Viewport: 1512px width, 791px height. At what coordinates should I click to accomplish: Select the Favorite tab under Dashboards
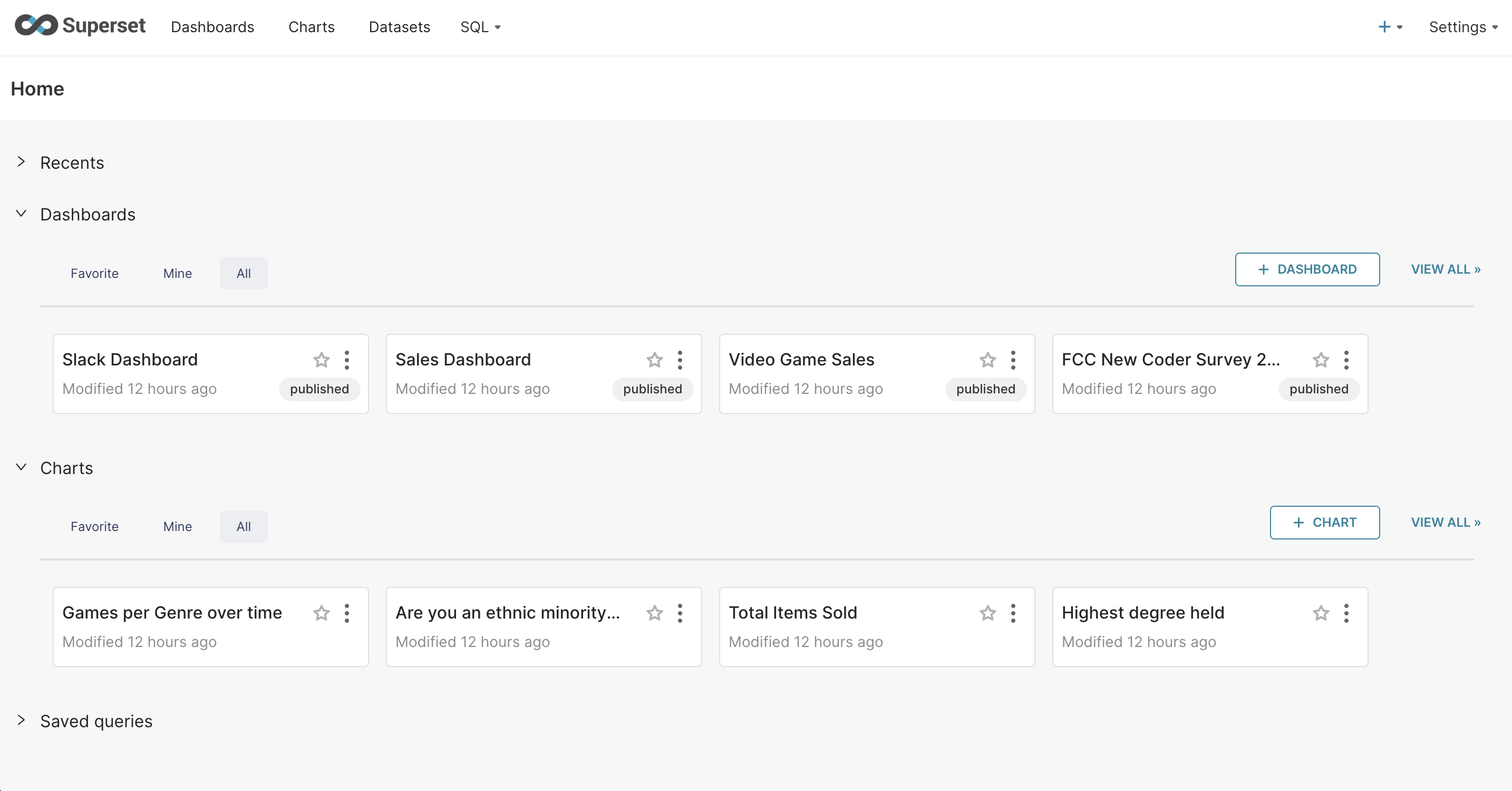(94, 273)
